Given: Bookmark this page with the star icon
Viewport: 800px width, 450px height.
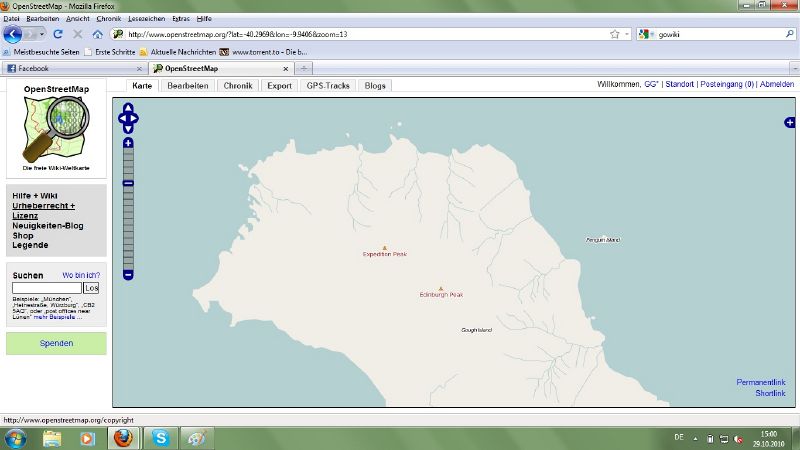Looking at the screenshot, I should pyautogui.click(x=615, y=34).
